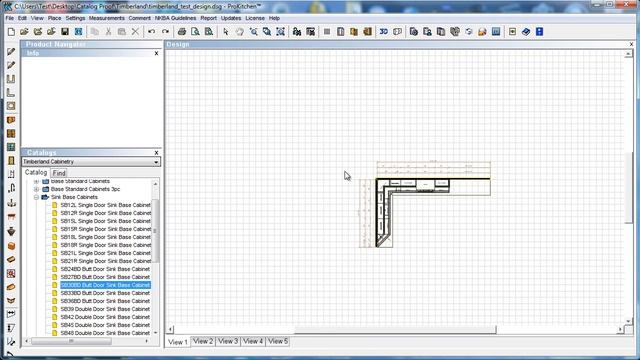Screen dimensions: 640x360
Task: Select the Pan hand tool
Action: click(x=240, y=31)
